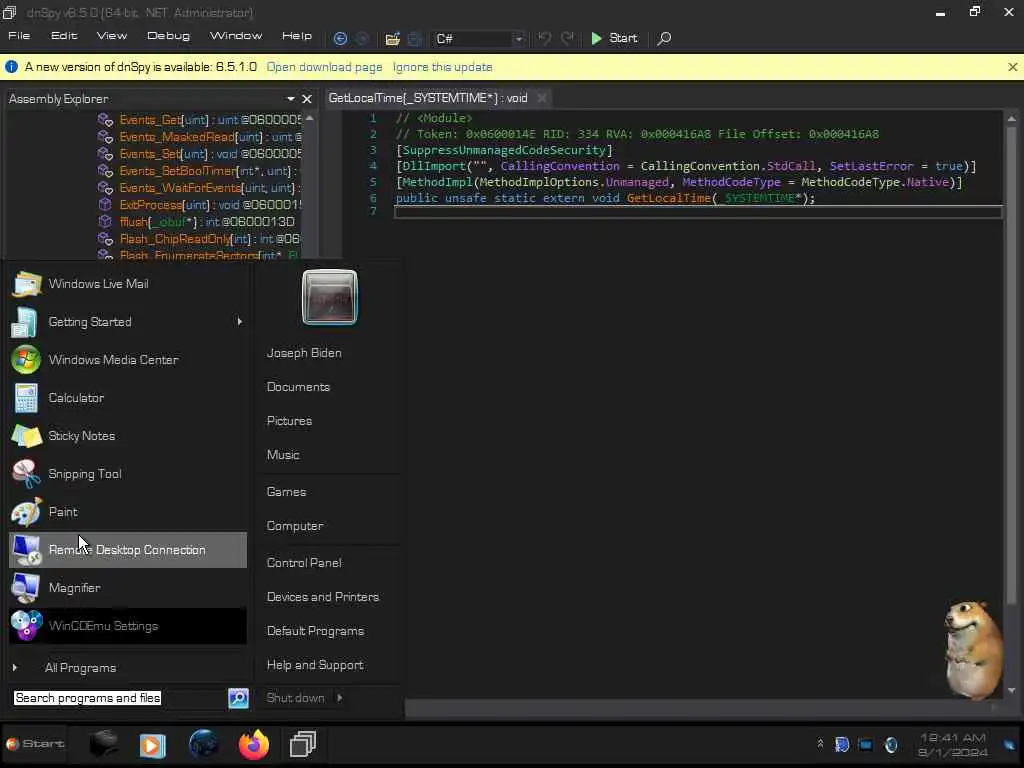Click the Start menu search magnifier button
This screenshot has height=768, width=1024.
[238, 698]
